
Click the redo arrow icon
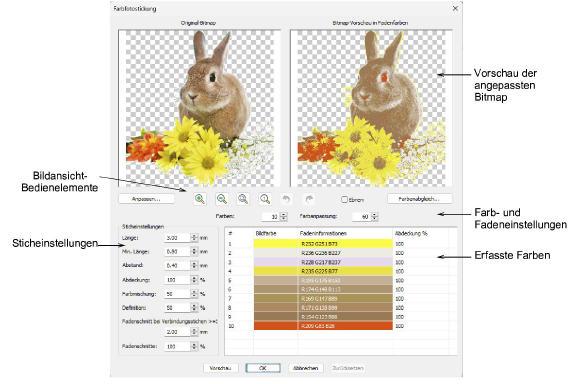(309, 199)
